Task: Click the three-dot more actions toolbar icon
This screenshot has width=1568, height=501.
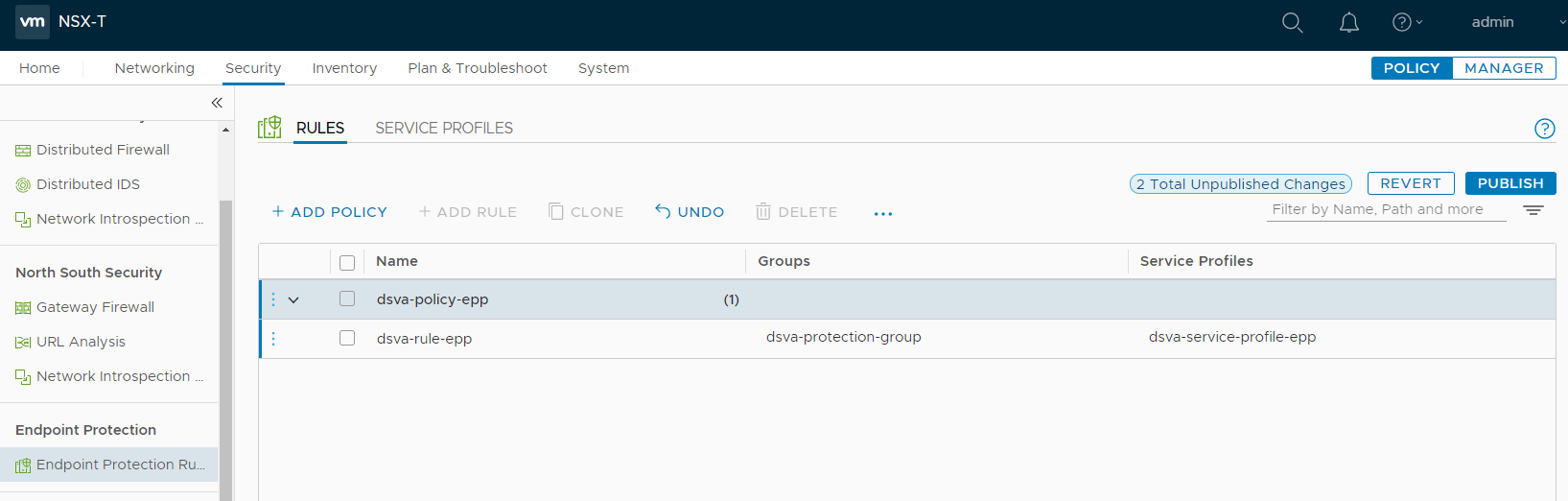Action: 882,213
